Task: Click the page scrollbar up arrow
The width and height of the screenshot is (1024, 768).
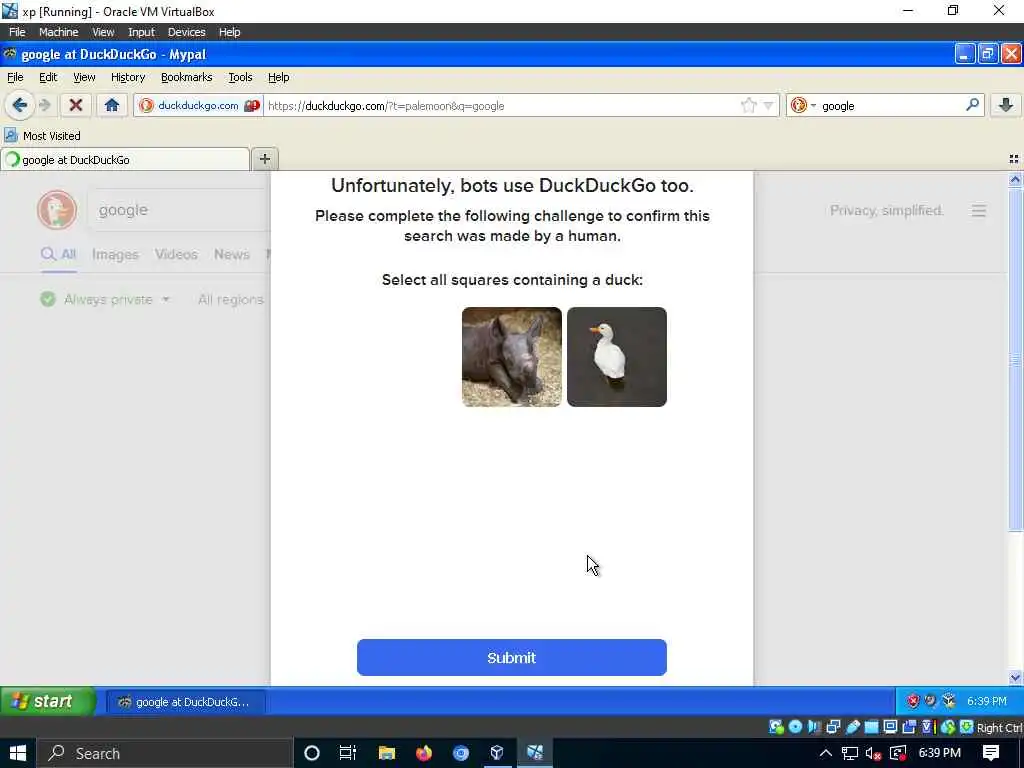Action: point(1015,179)
